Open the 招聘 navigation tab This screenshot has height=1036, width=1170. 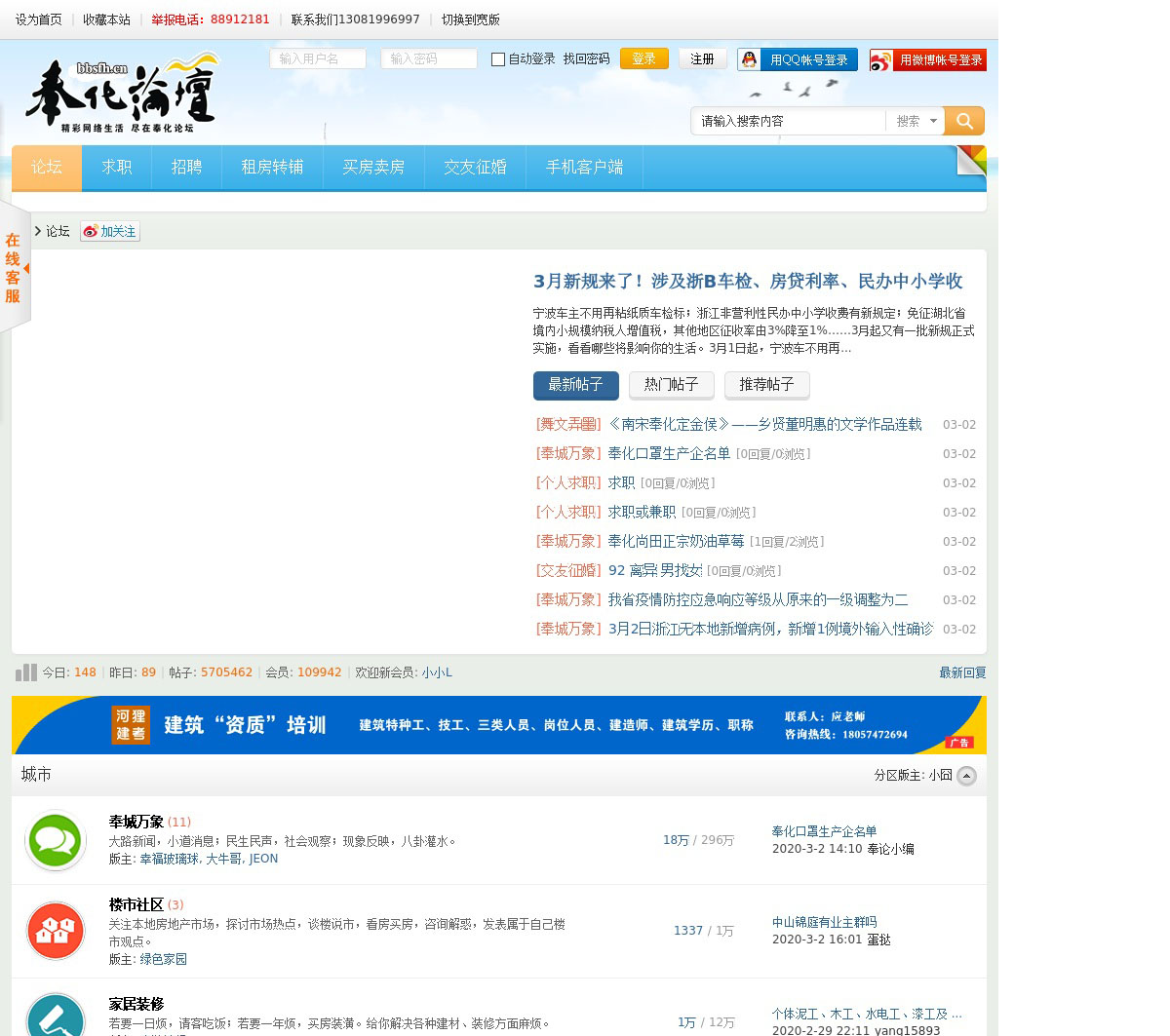[x=187, y=167]
